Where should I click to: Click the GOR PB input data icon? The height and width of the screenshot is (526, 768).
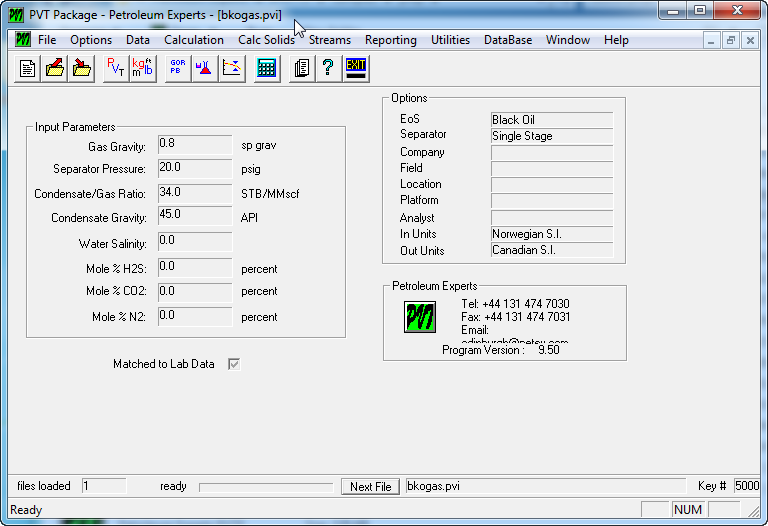(178, 69)
